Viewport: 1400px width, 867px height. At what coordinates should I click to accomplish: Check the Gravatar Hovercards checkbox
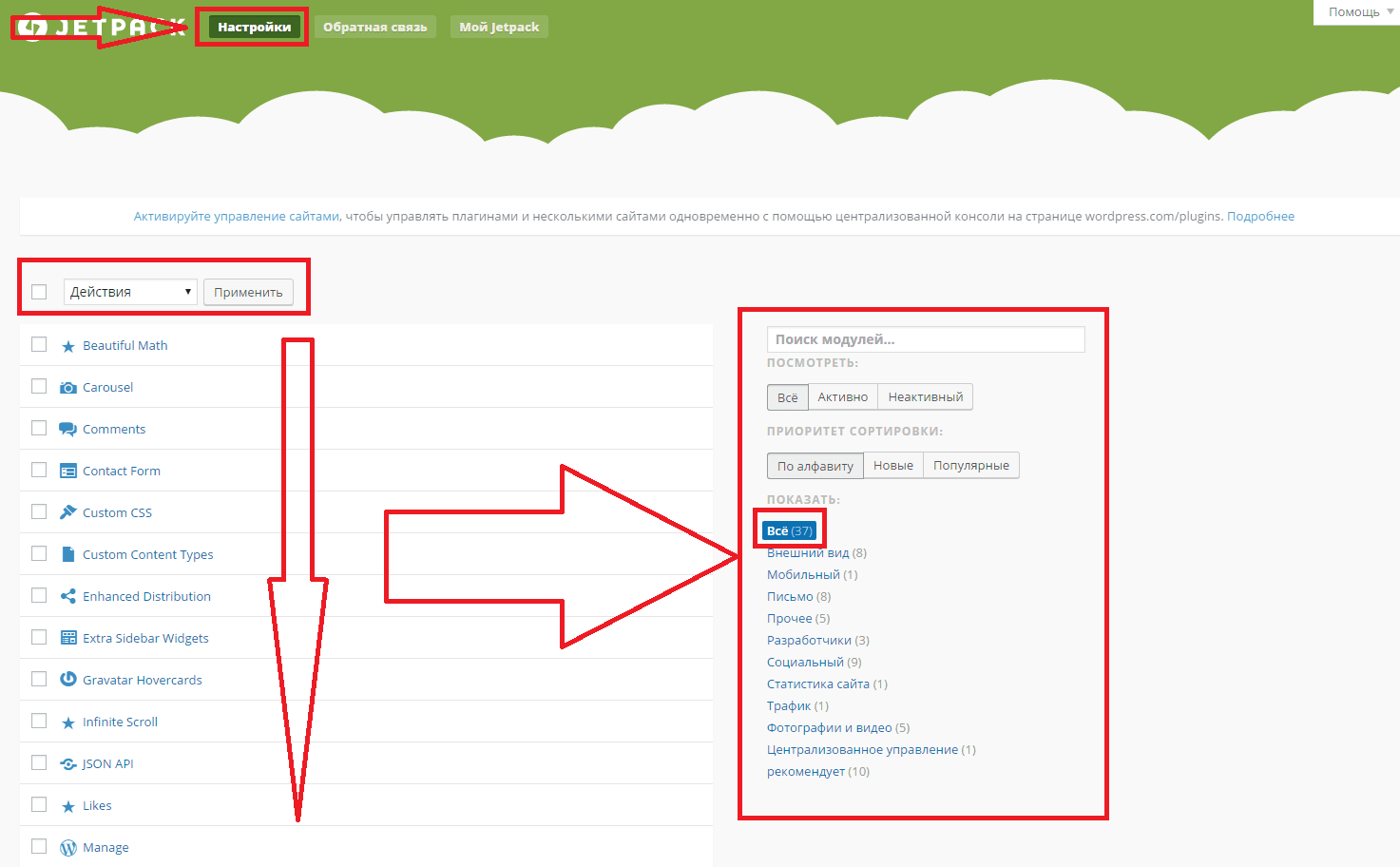pos(39,679)
